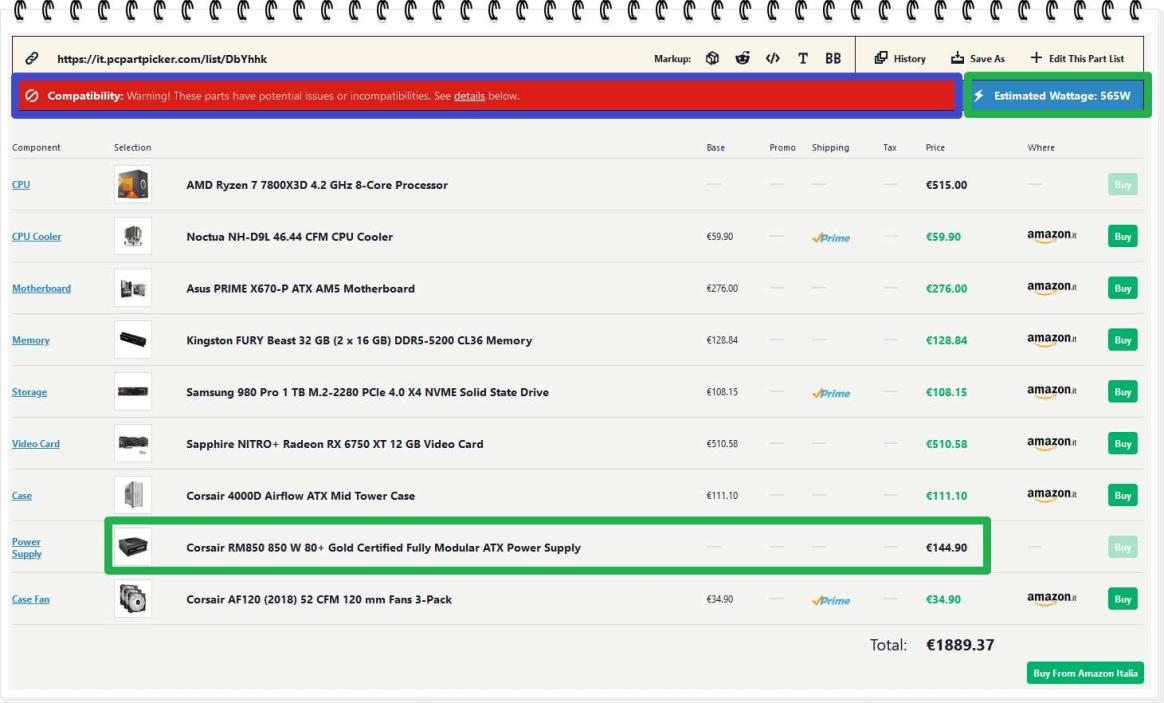Click the Corsair 4000D Airflow case thumbnail
This screenshot has height=703, width=1164.
pos(133,496)
